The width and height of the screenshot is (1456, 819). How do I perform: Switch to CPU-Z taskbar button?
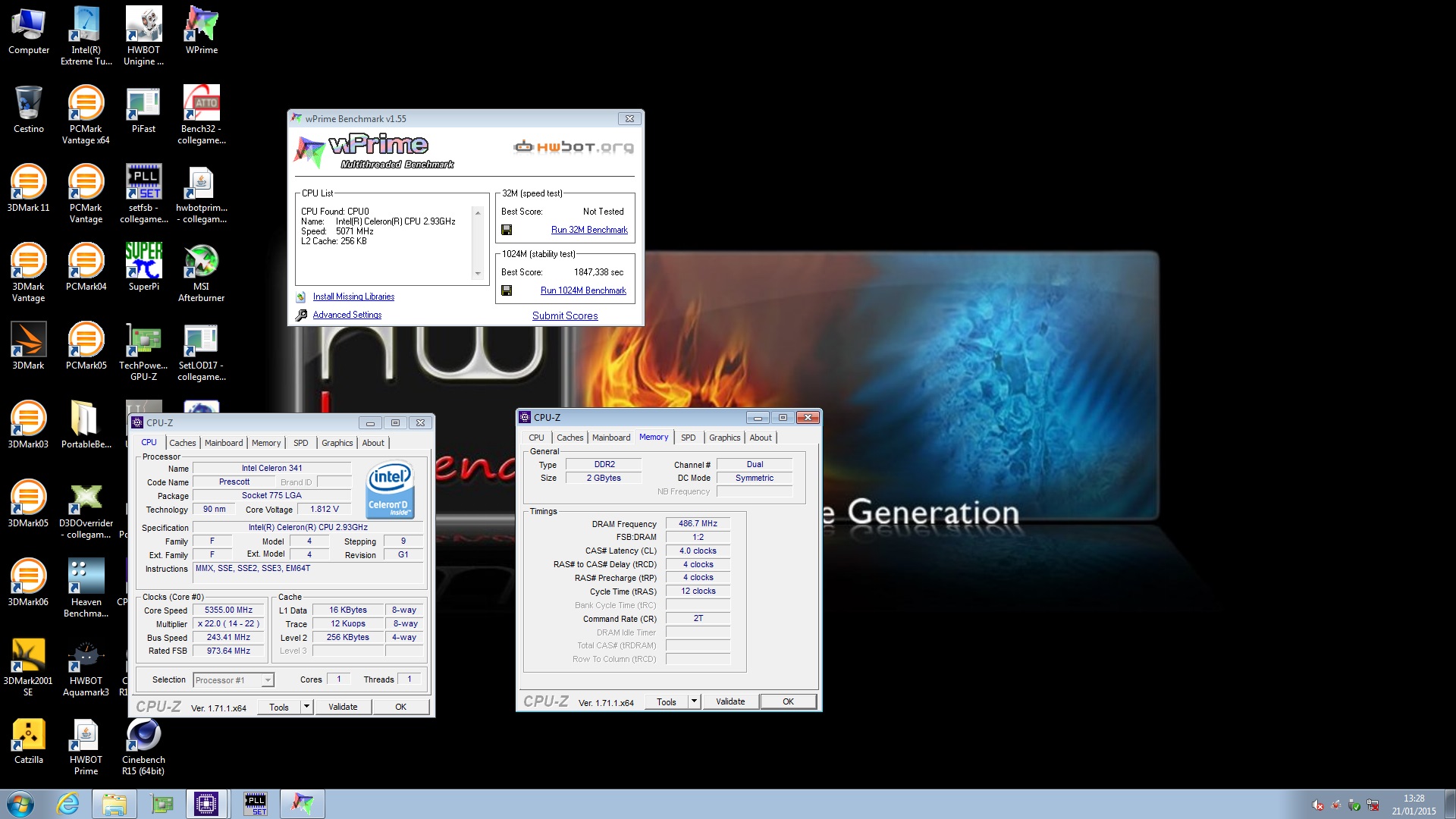(x=206, y=804)
